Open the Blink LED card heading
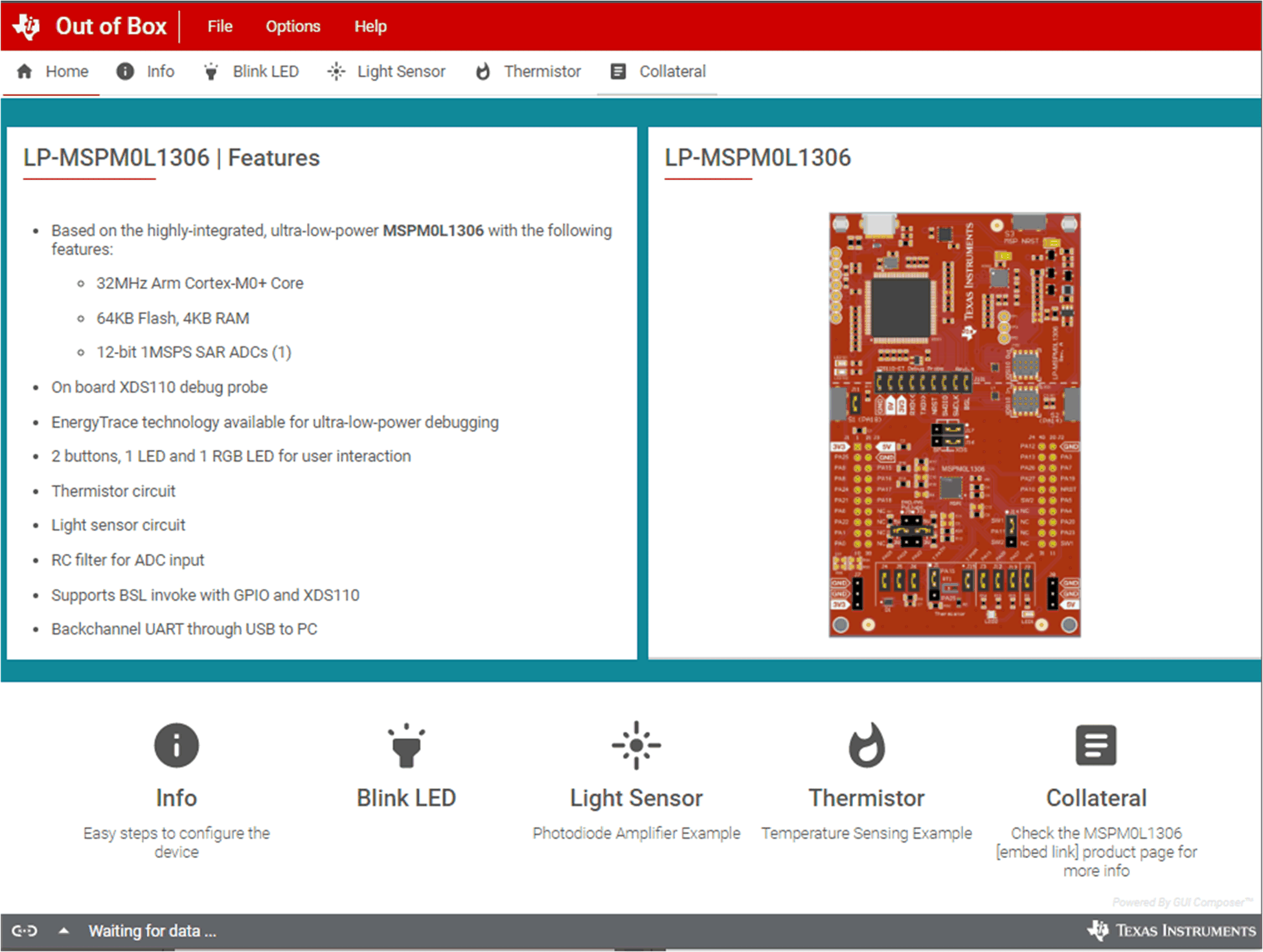Image resolution: width=1263 pixels, height=952 pixels. pos(406,798)
